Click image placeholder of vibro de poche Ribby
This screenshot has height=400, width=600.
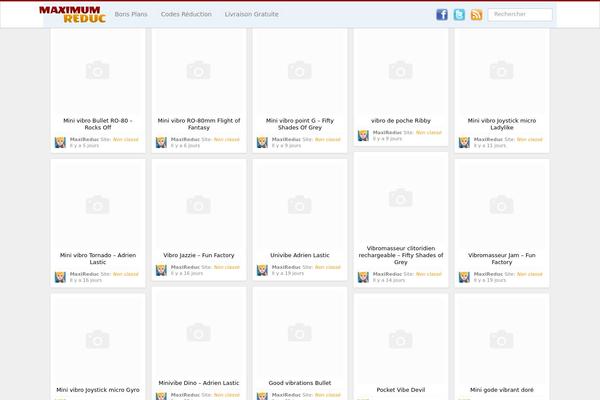click(401, 71)
